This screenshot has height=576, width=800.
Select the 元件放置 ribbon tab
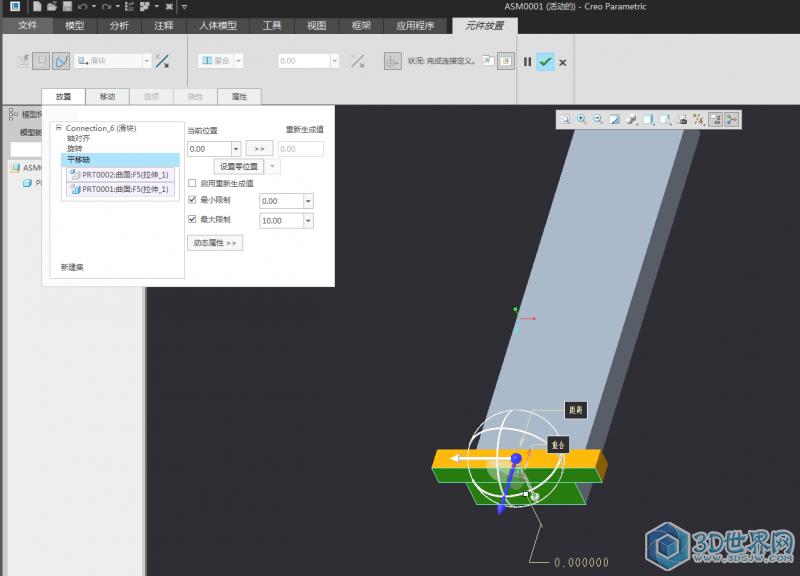485,26
